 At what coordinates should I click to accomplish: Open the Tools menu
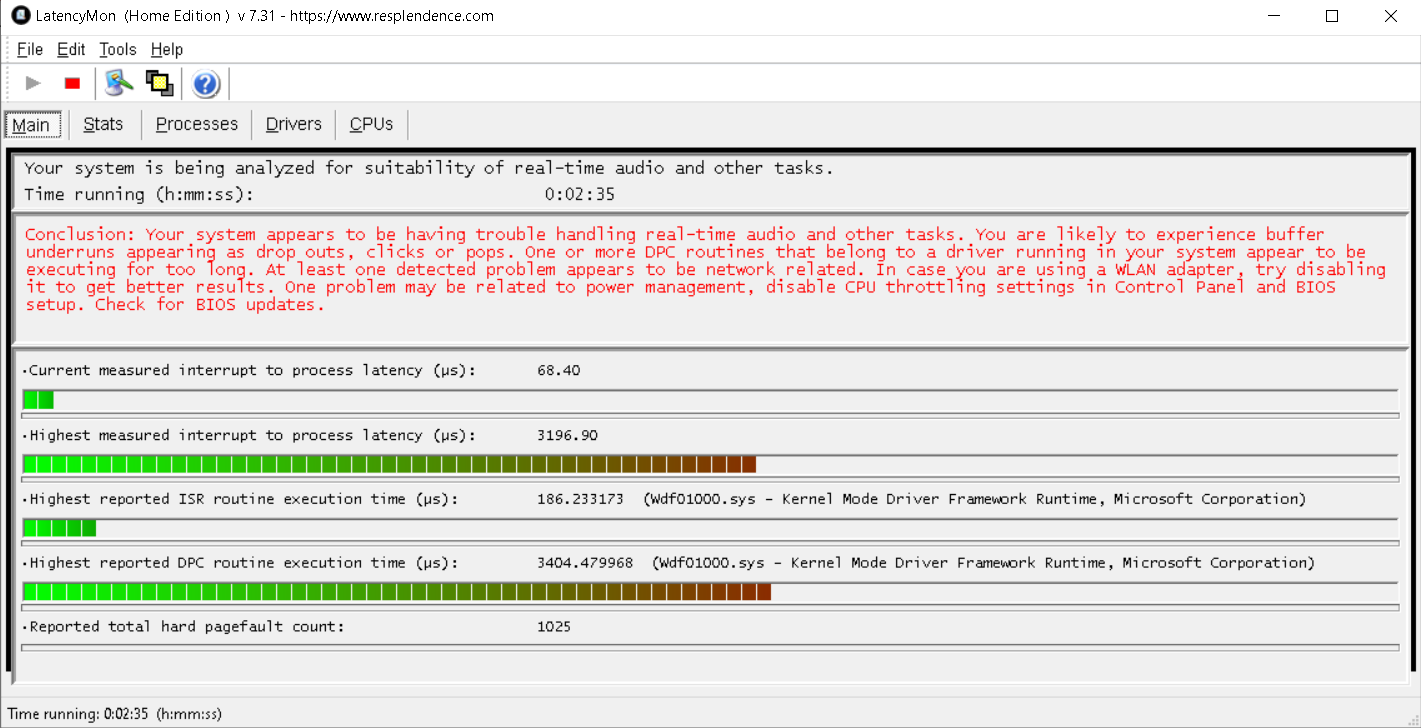coord(117,49)
